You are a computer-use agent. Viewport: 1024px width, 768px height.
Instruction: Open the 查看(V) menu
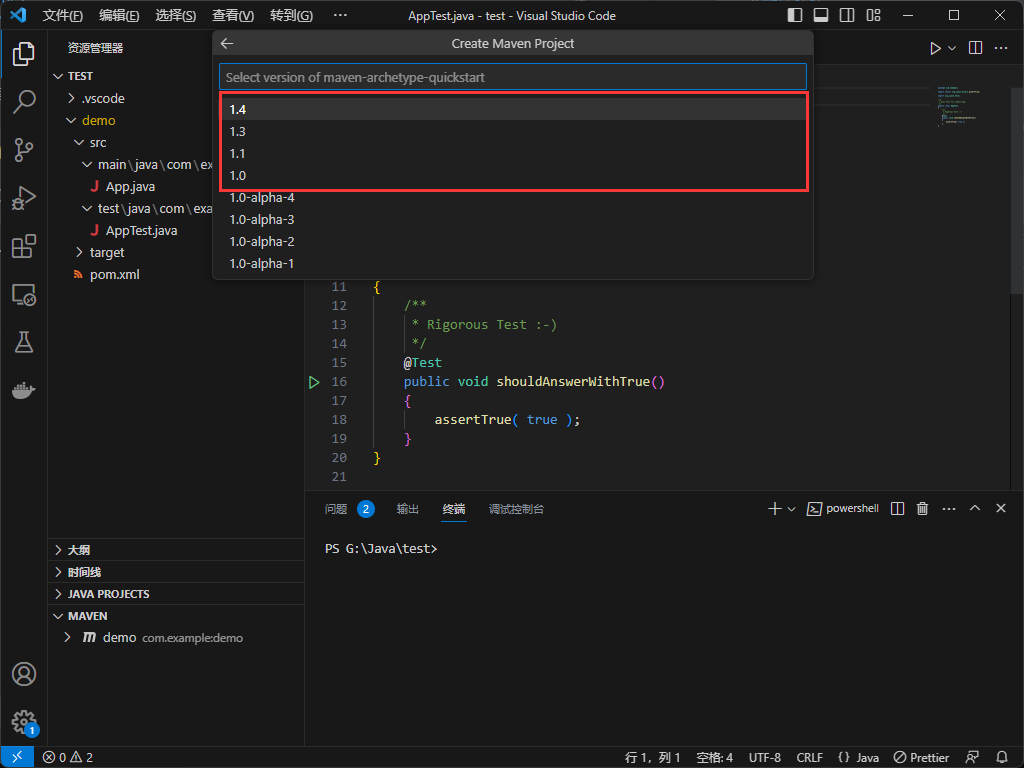click(x=232, y=16)
